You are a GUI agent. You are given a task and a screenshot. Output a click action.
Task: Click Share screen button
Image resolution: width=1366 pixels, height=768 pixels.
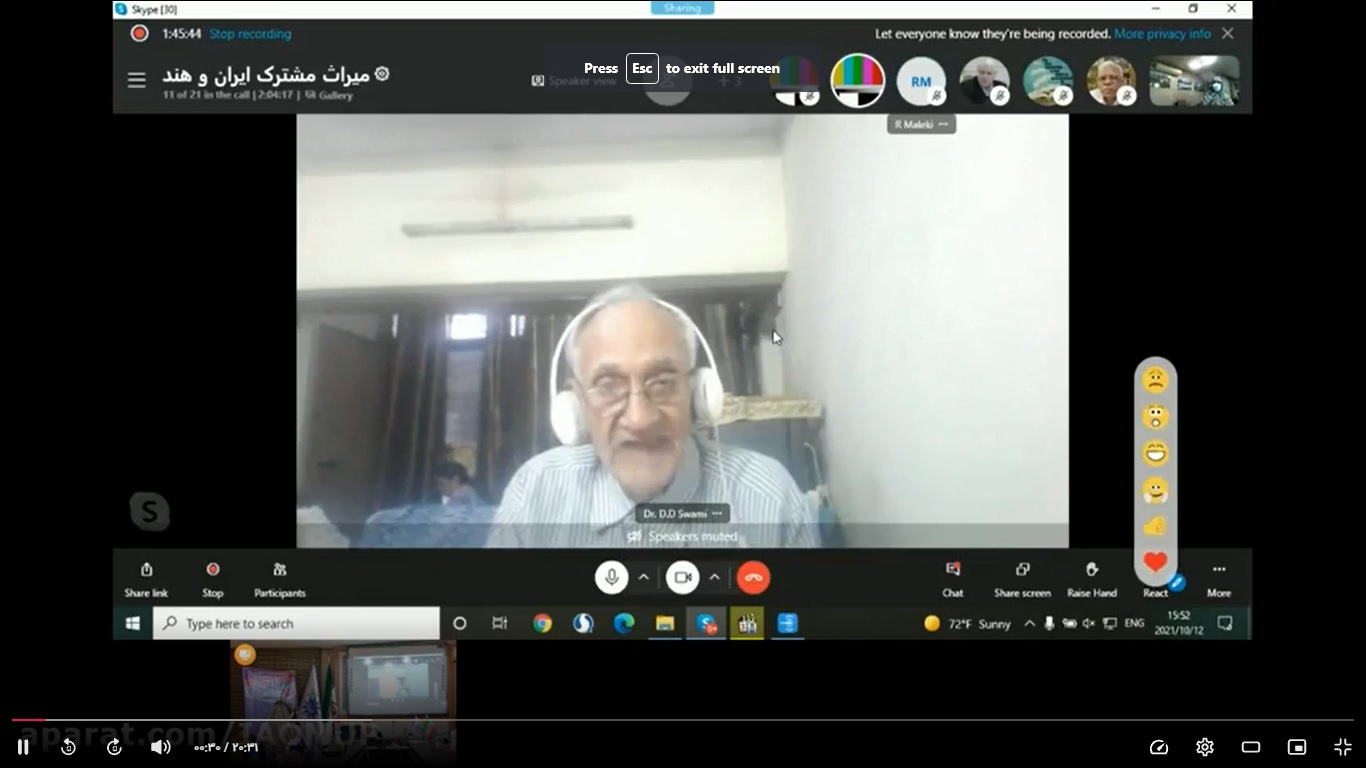tap(1022, 579)
